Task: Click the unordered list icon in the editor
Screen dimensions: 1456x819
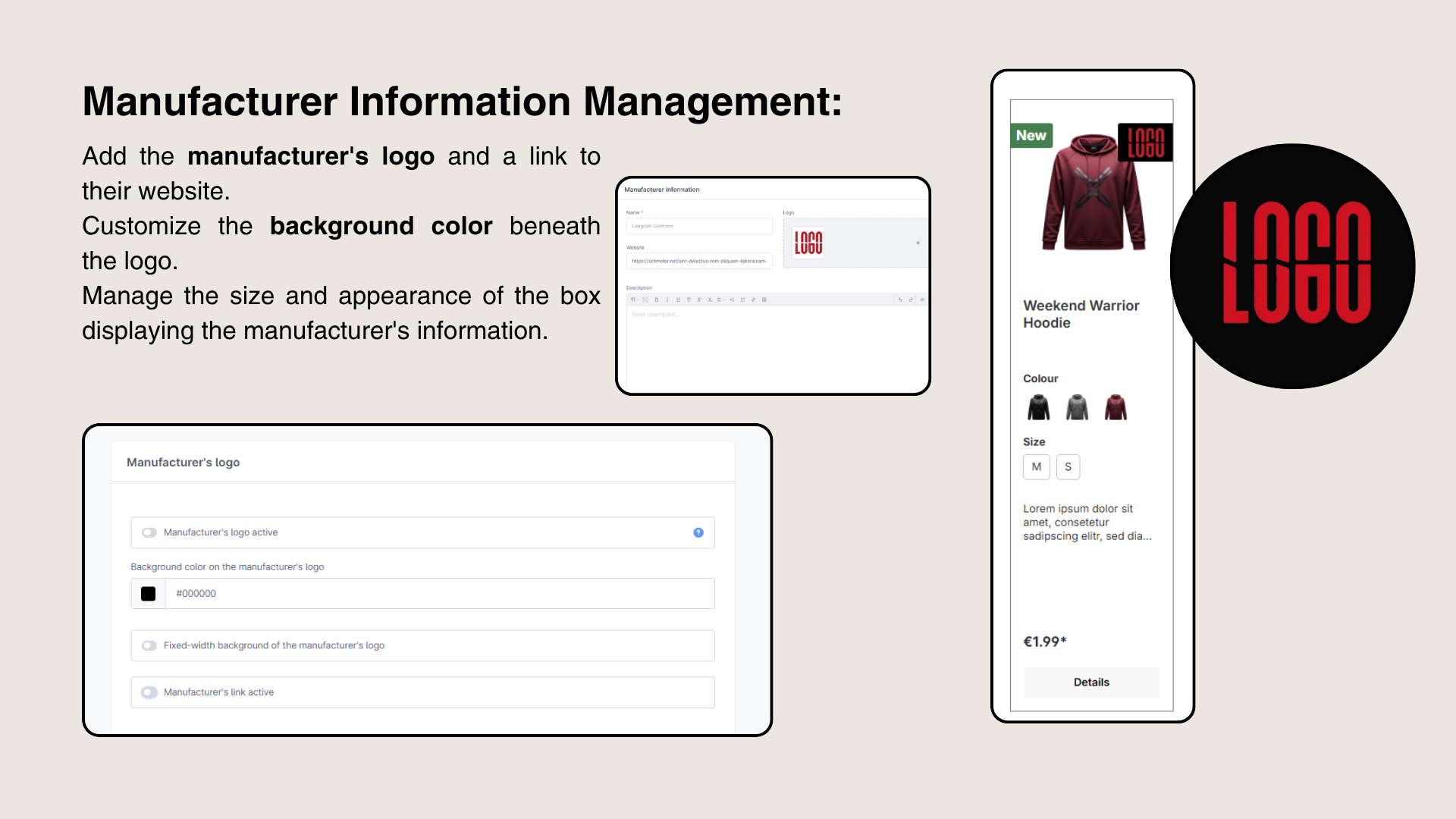Action: coord(732,300)
